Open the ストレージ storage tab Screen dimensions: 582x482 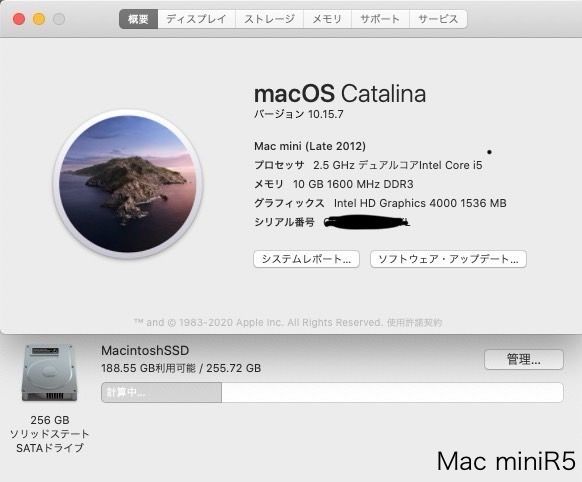coord(269,19)
